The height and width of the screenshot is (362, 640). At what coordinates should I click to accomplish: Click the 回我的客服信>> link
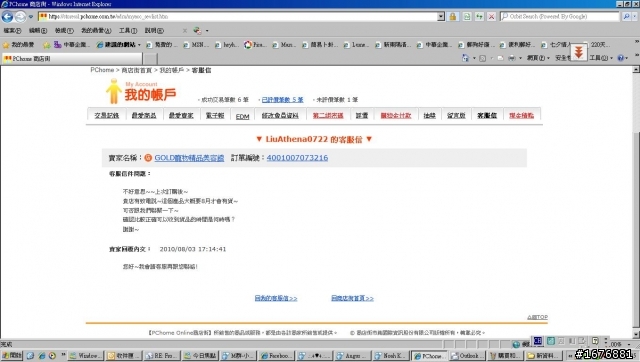276,298
